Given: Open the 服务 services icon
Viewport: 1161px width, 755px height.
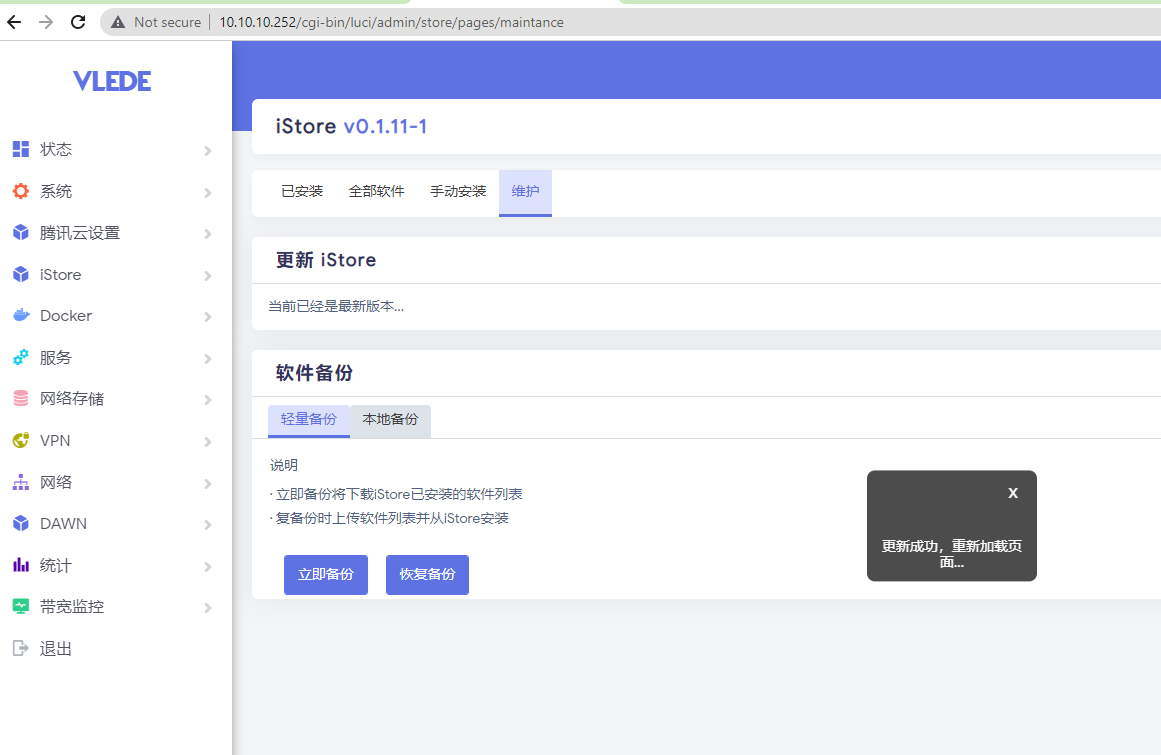Looking at the screenshot, I should pyautogui.click(x=20, y=357).
